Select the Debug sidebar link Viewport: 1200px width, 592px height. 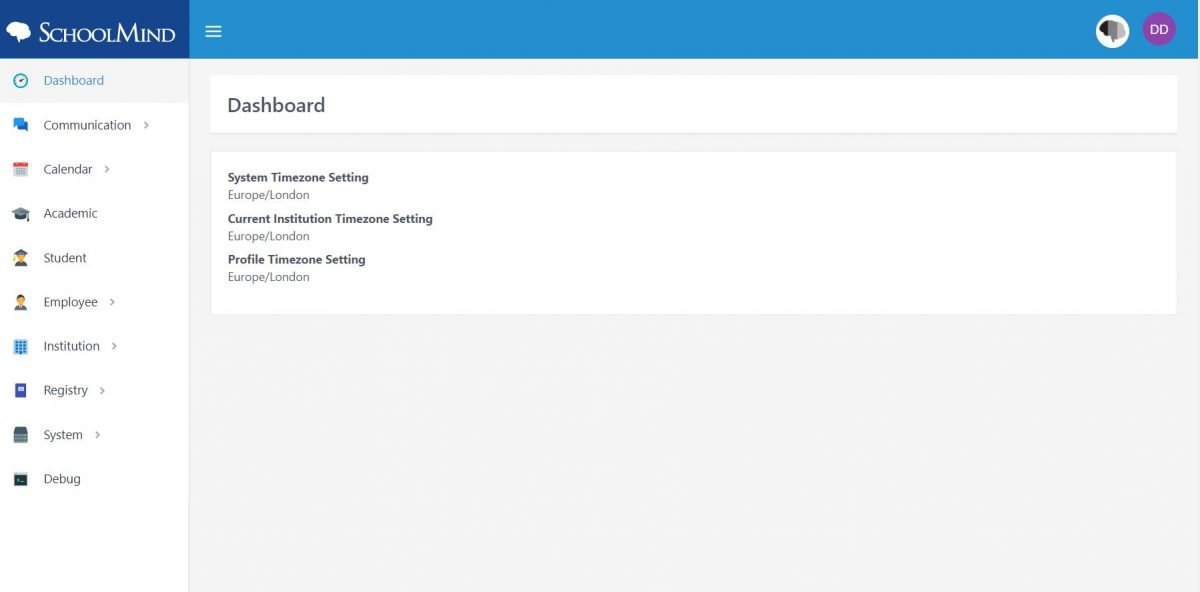(62, 479)
